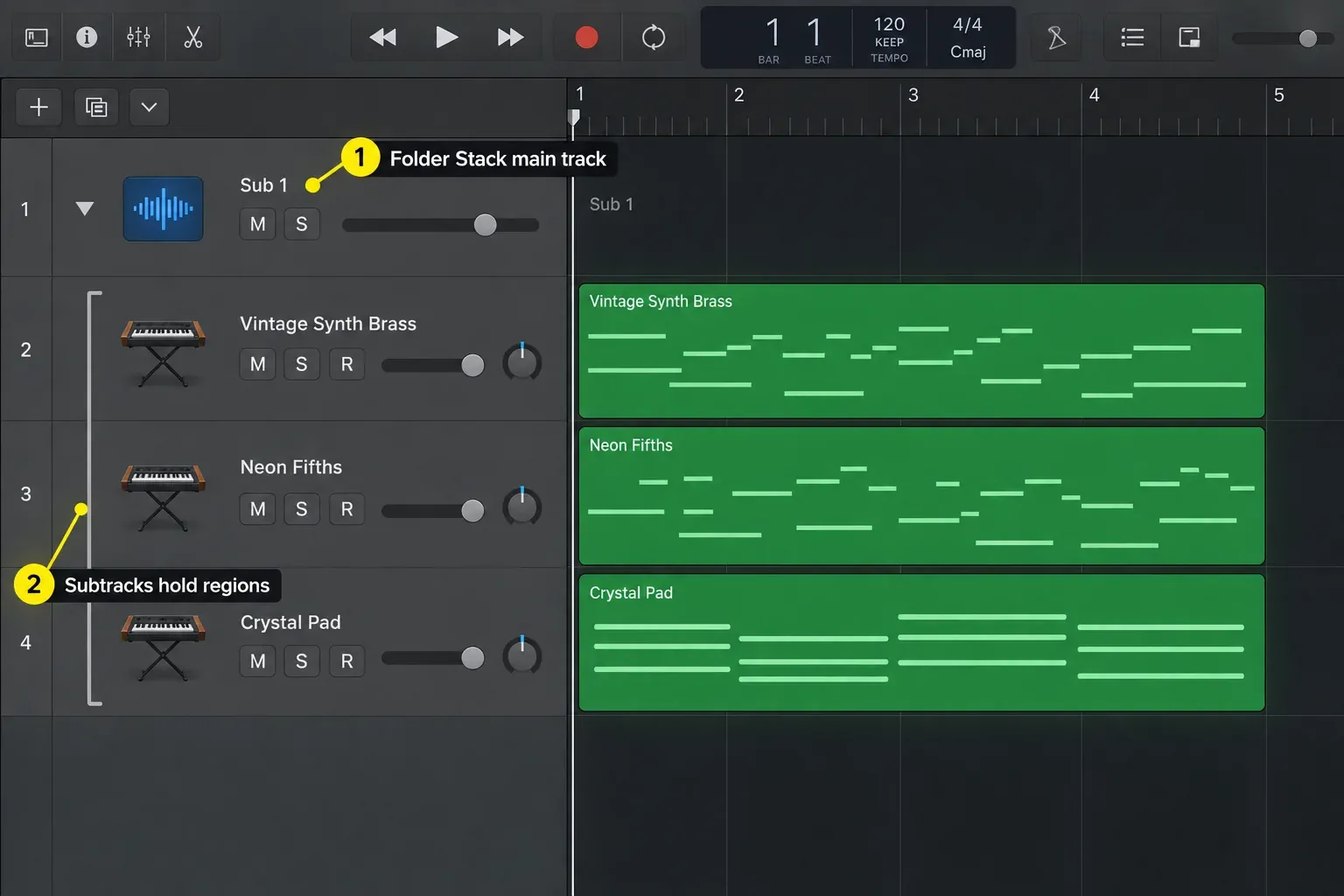Record-enable the Crystal Pad track
The image size is (1344, 896).
tap(347, 661)
